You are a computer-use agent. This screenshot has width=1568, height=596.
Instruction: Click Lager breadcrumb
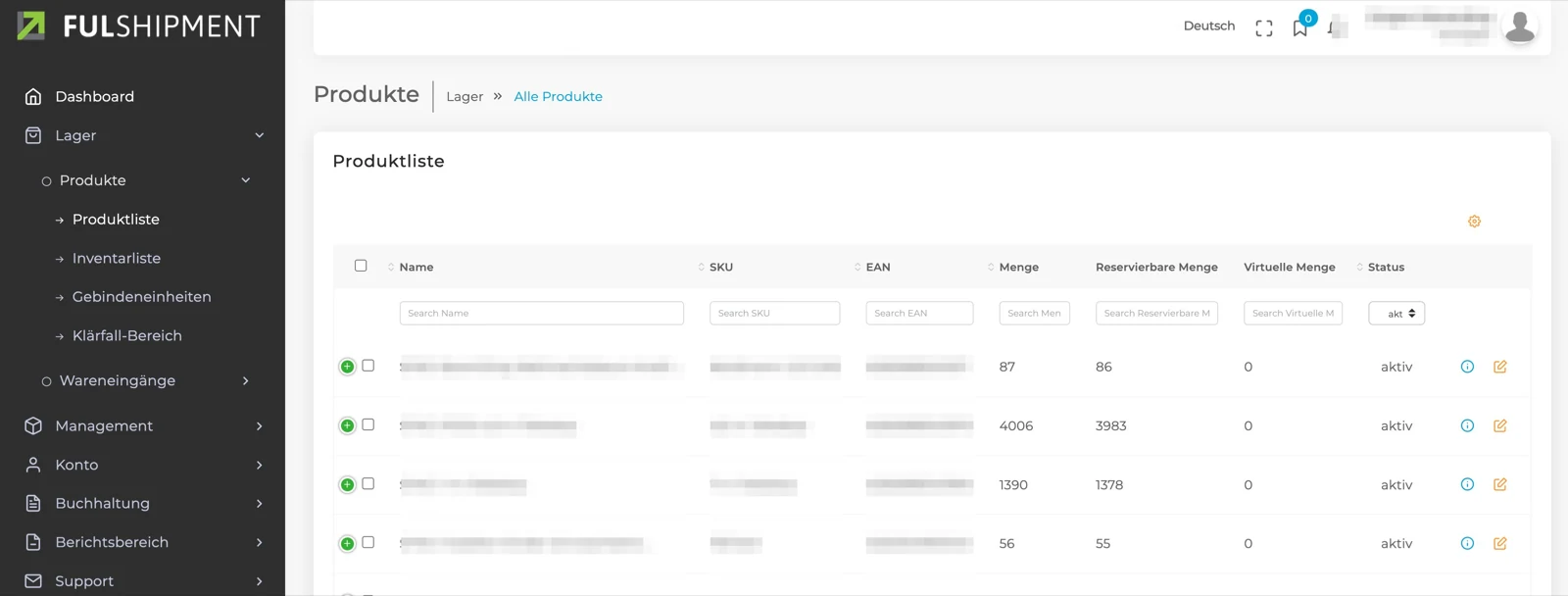click(x=465, y=96)
